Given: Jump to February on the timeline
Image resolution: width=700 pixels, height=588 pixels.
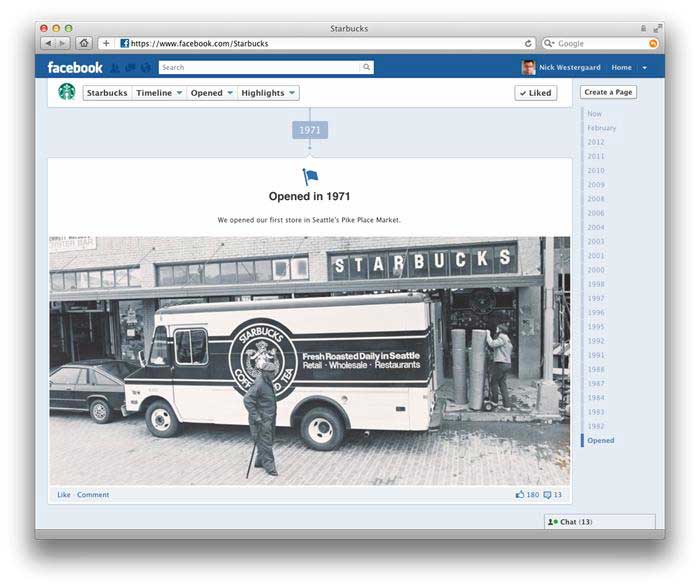Looking at the screenshot, I should 601,128.
